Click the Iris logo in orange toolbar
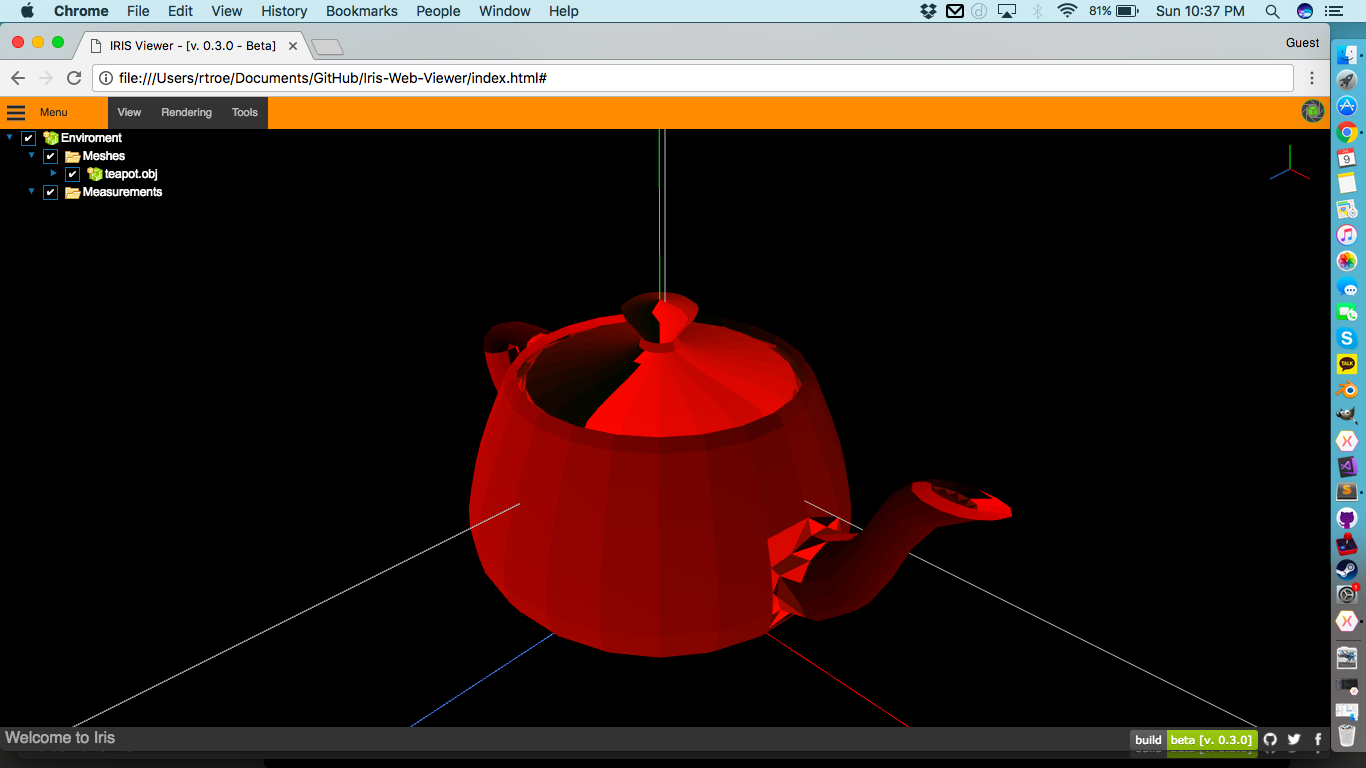The height and width of the screenshot is (768, 1366). [1312, 112]
